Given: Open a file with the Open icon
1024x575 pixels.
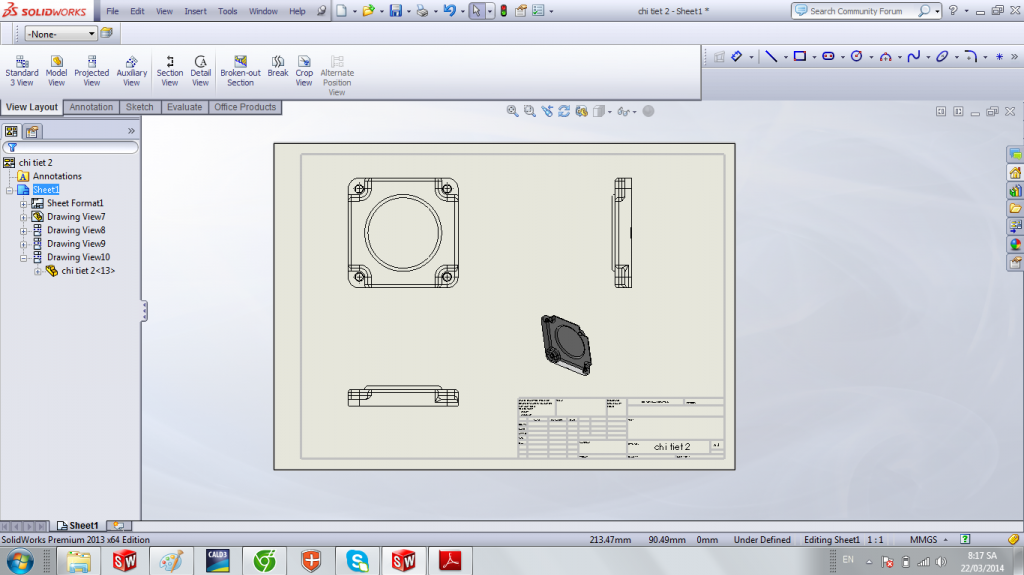Looking at the screenshot, I should 368,10.
